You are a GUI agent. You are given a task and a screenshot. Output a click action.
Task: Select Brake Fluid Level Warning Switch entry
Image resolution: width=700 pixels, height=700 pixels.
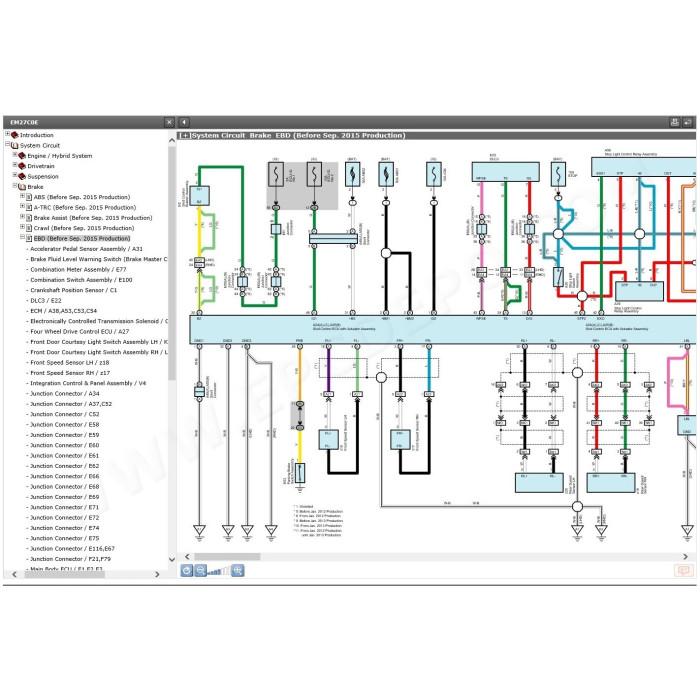pos(99,259)
